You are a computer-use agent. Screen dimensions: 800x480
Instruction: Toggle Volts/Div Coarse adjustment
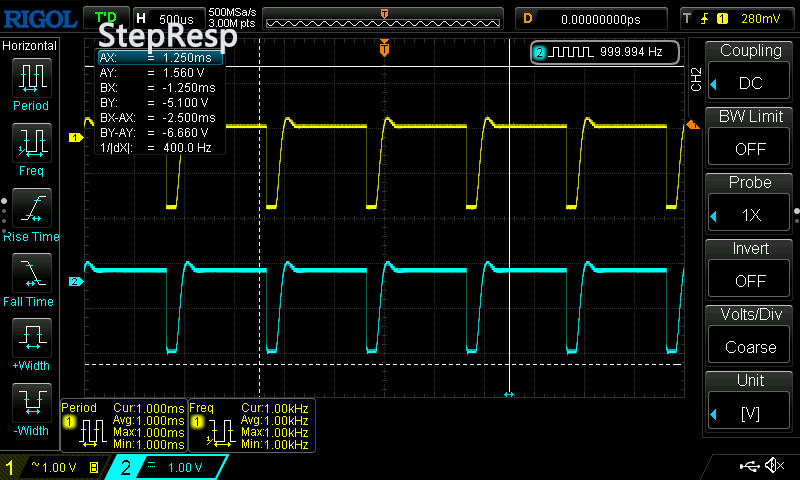(x=750, y=334)
